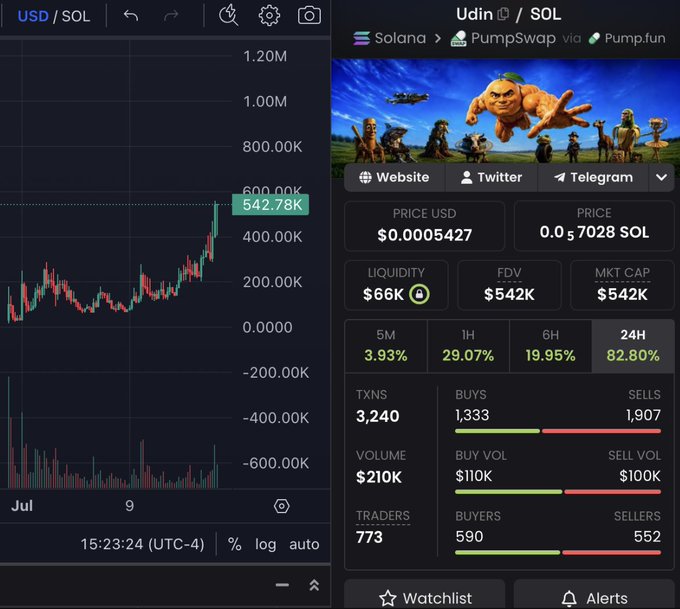Click the redo arrow in chart toolbar
The height and width of the screenshot is (609, 680).
pyautogui.click(x=171, y=16)
